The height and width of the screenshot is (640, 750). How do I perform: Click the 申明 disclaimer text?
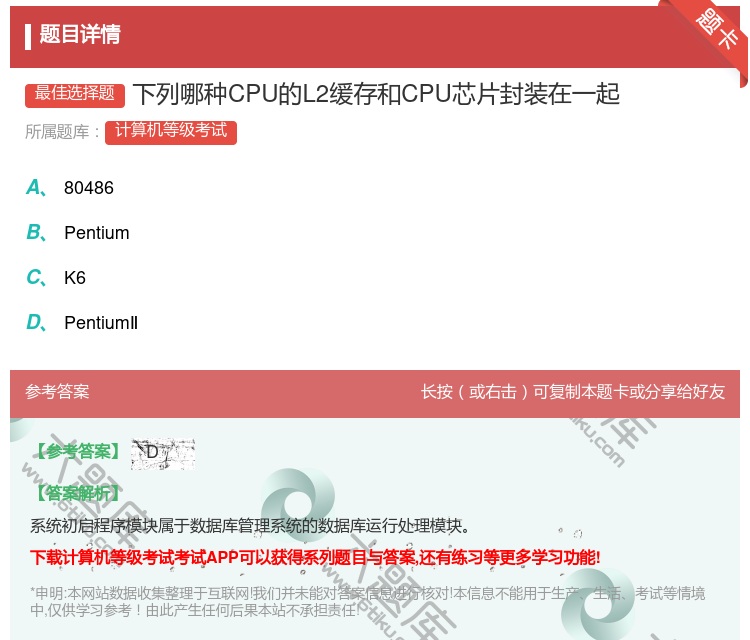[367, 602]
